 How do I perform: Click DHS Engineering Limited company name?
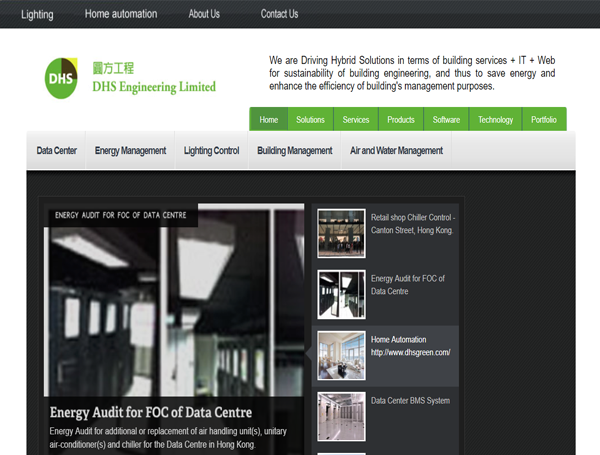[x=154, y=87]
